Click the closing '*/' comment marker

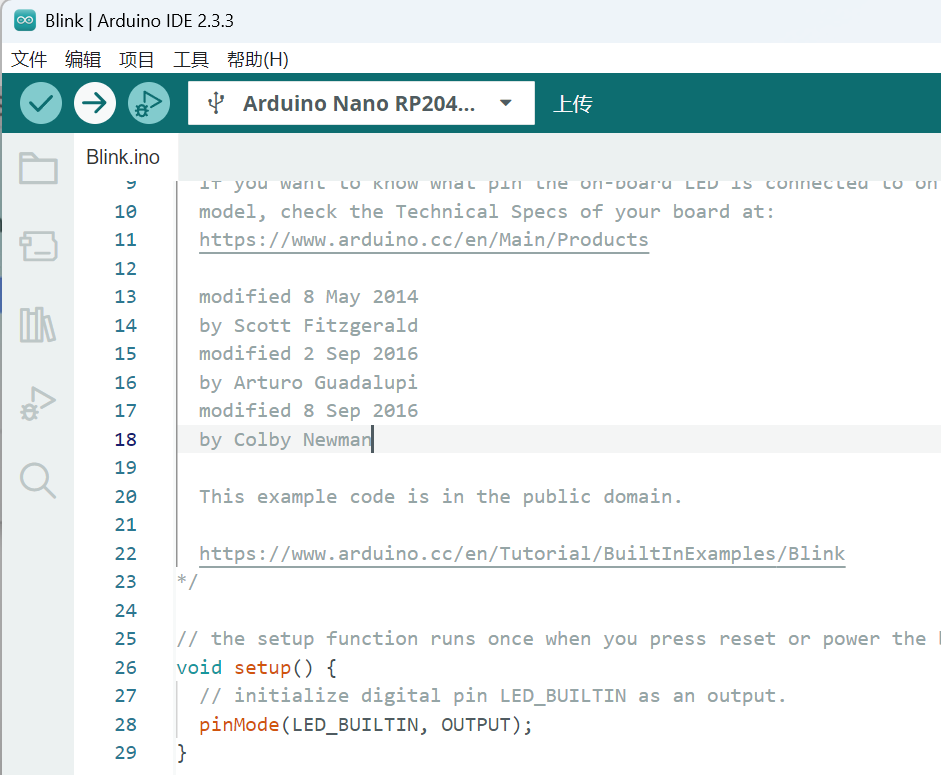coord(187,581)
